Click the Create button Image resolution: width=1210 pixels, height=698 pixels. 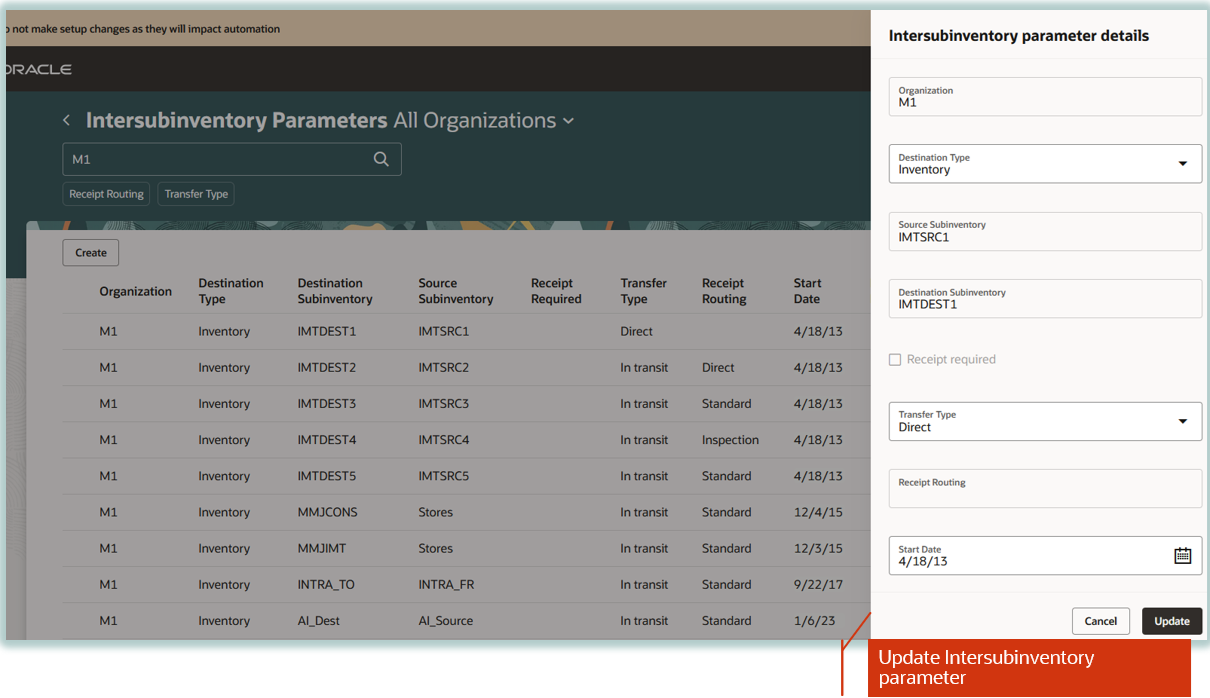pyautogui.click(x=91, y=253)
